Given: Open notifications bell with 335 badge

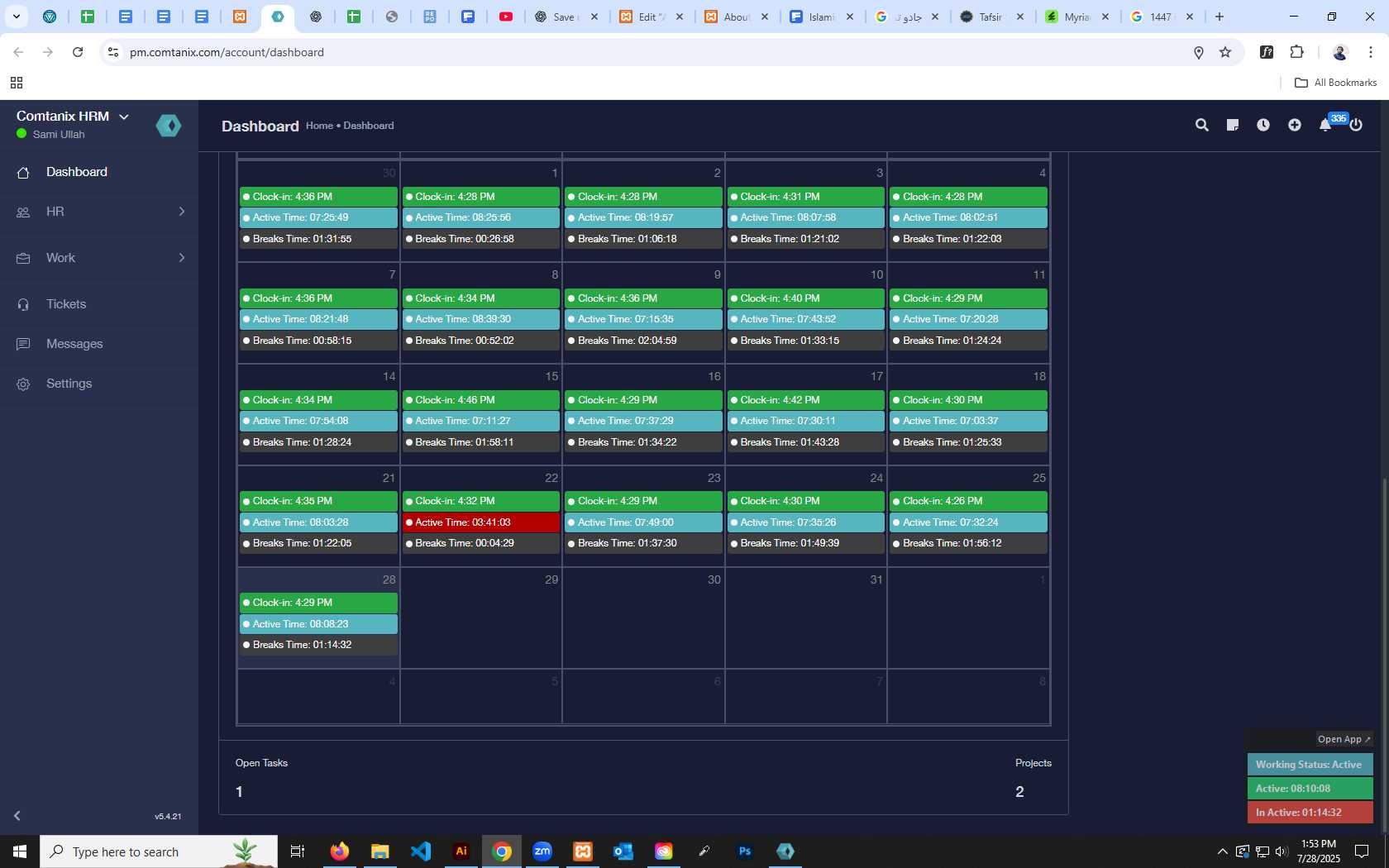Looking at the screenshot, I should 1325,125.
